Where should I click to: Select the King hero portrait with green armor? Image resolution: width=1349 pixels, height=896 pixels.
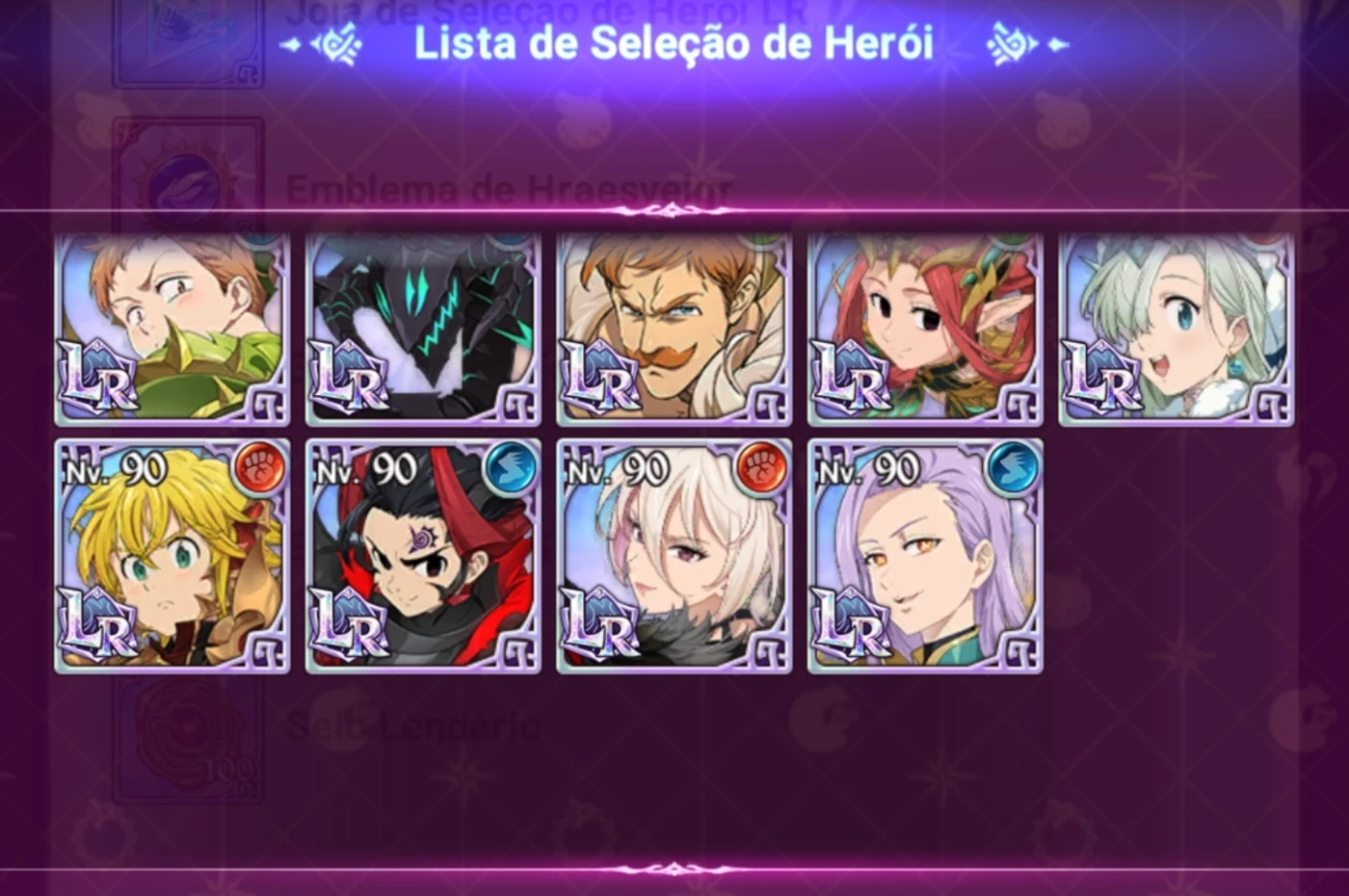172,329
